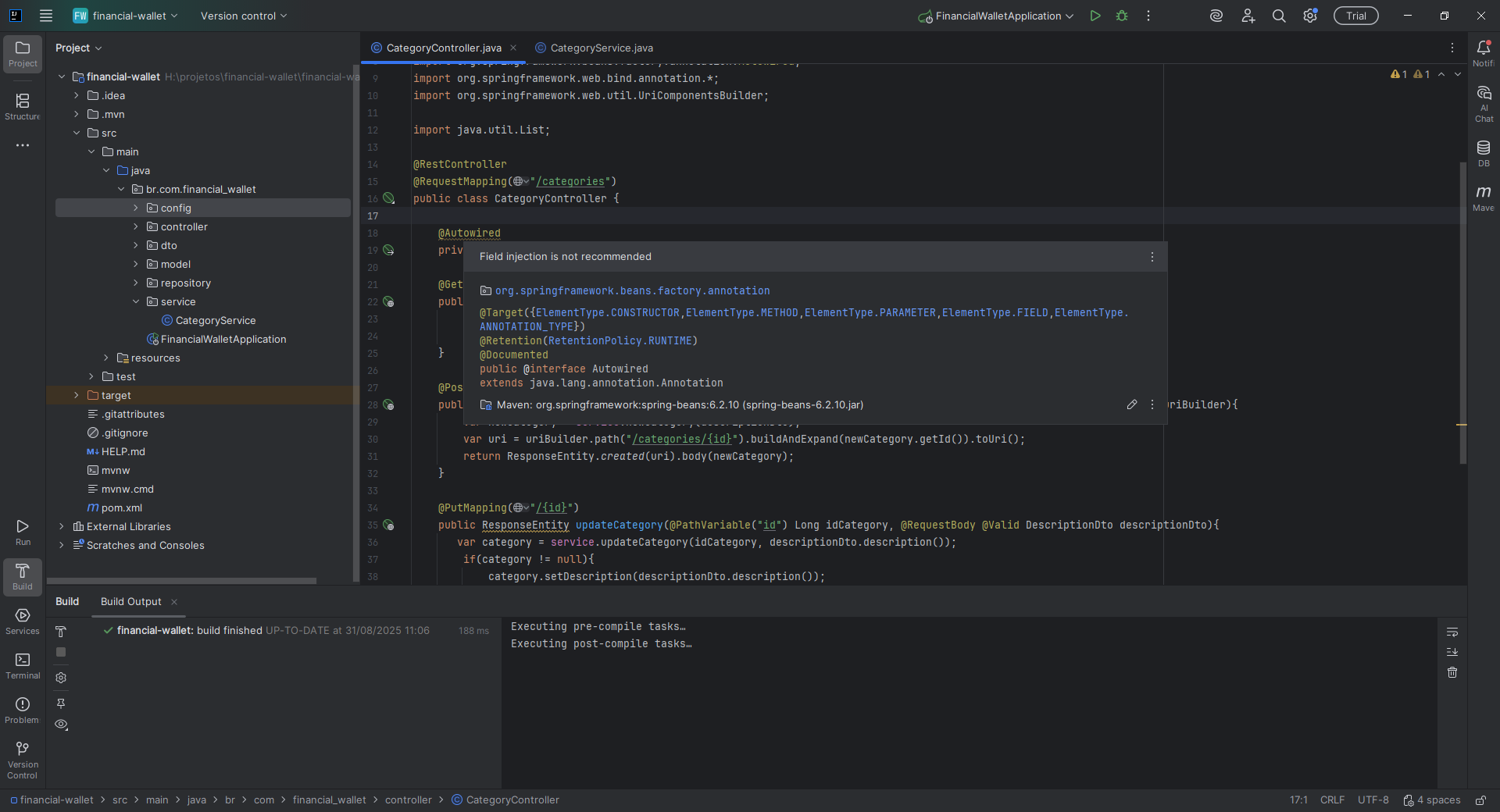Click project tree horizontal scrollbar
The image size is (1500, 812).
click(182, 581)
